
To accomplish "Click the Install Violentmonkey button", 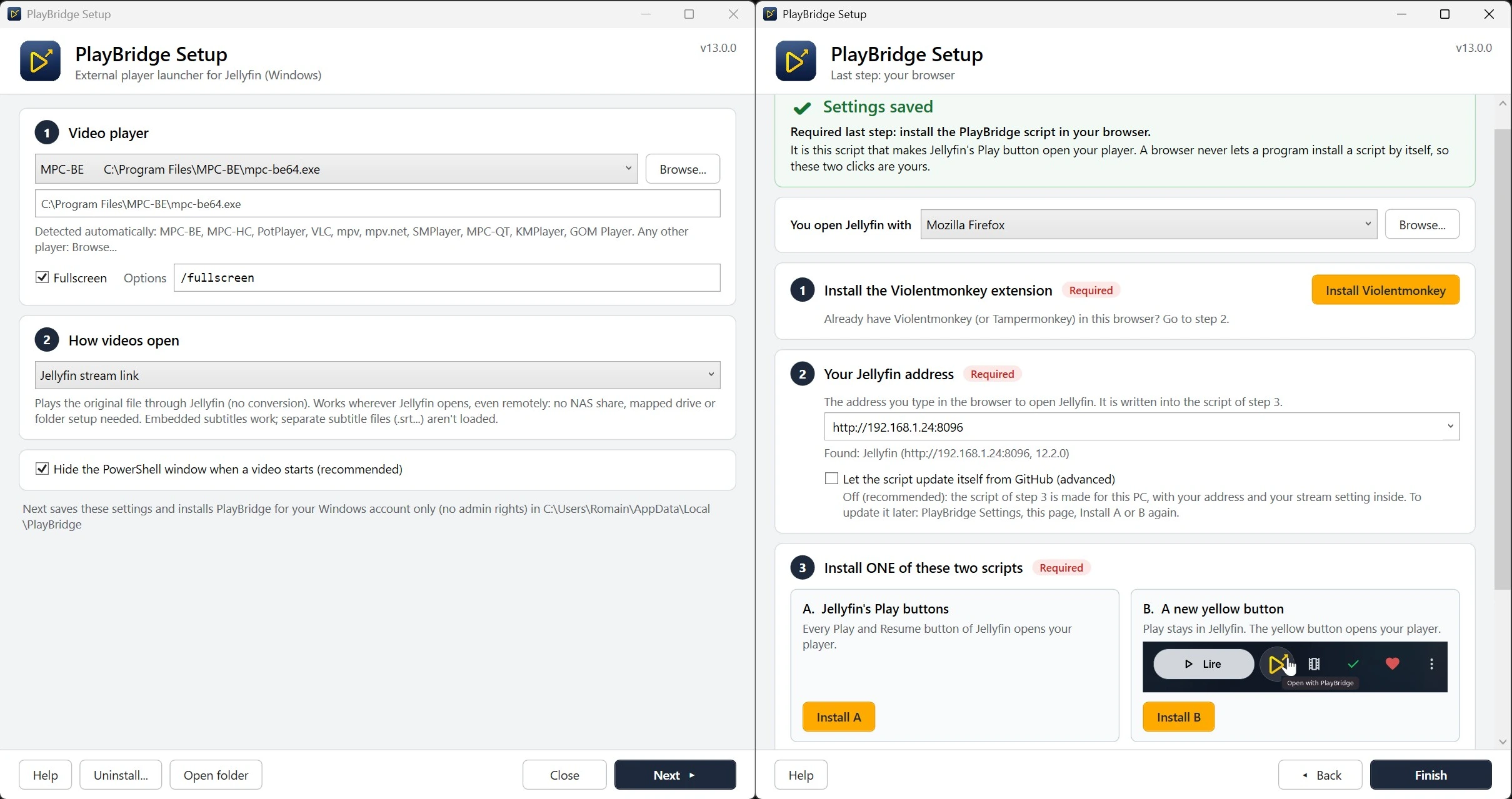I will (1386, 290).
